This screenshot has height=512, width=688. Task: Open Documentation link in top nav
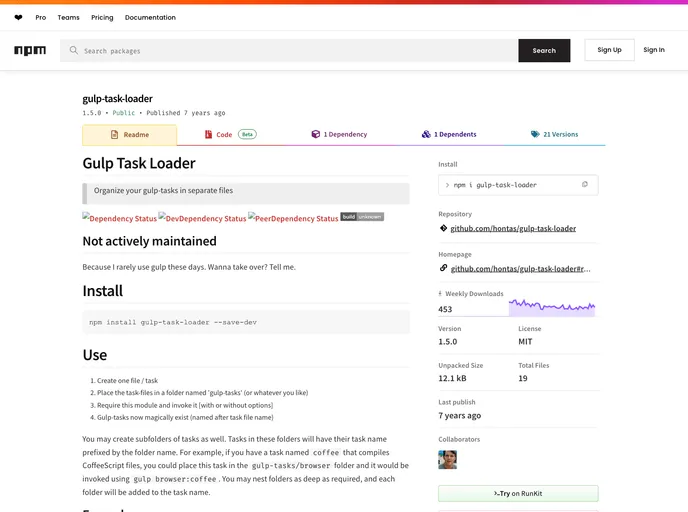(x=150, y=18)
